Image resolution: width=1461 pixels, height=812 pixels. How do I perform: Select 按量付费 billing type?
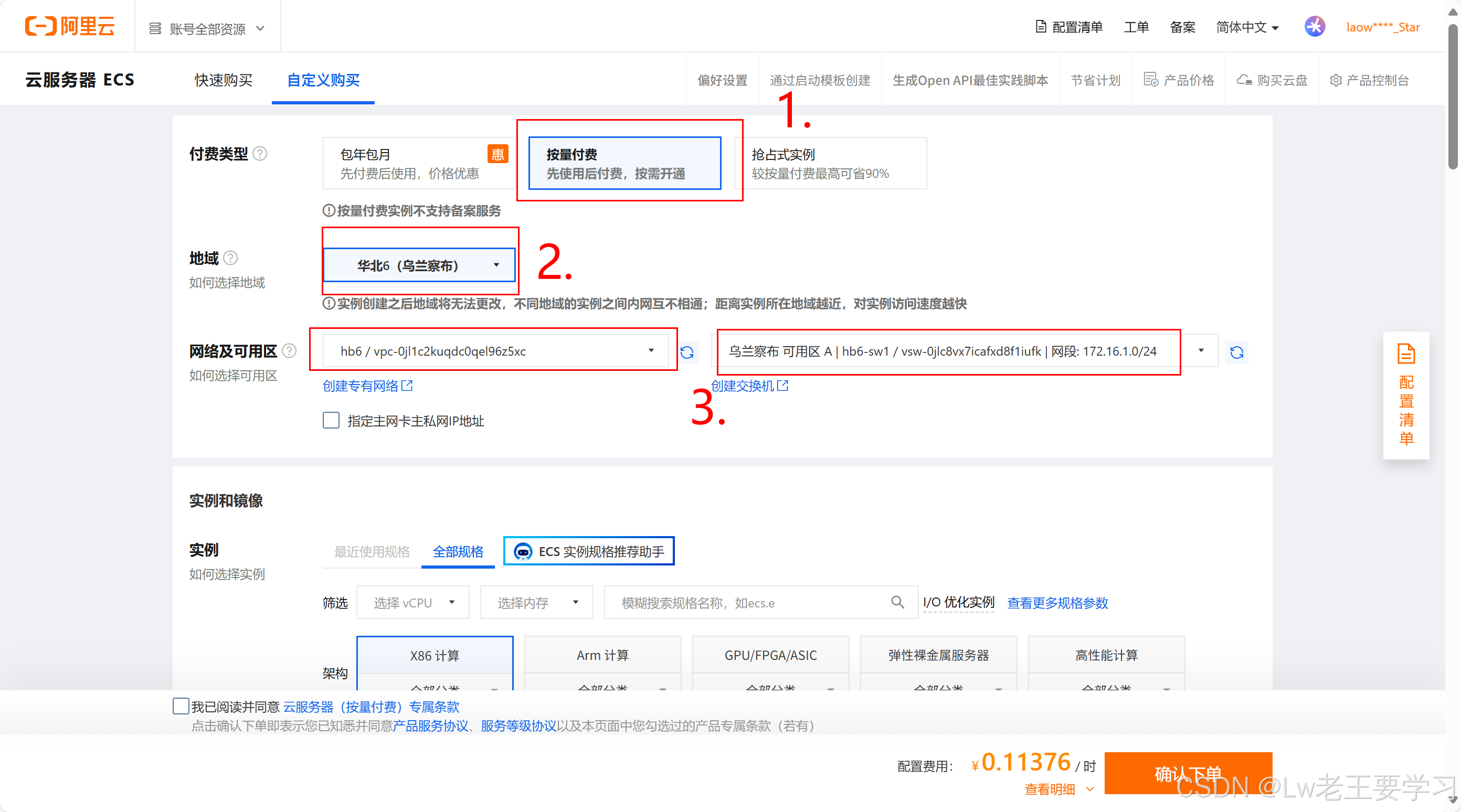[624, 163]
